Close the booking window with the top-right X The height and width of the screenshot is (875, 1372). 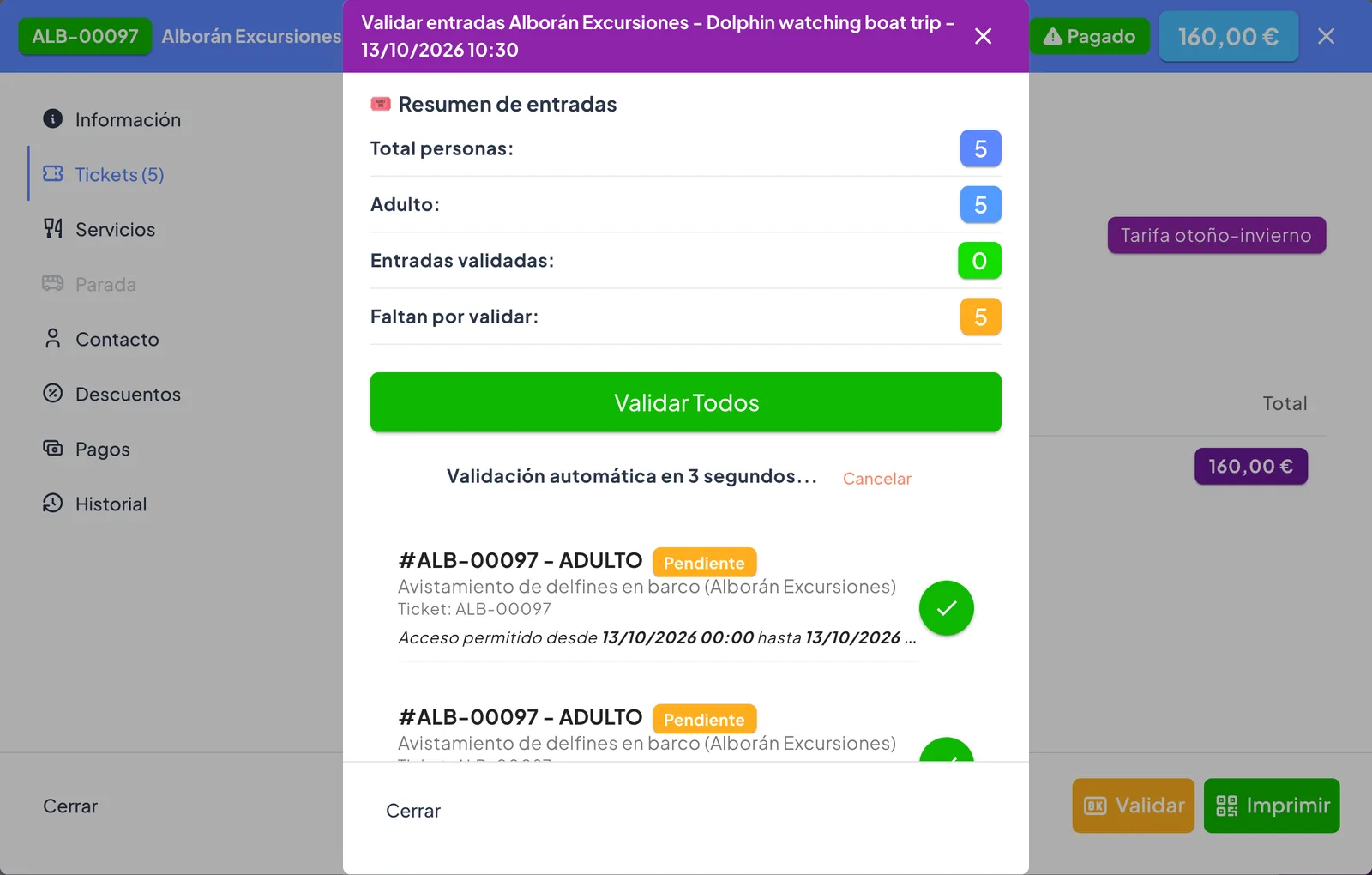point(1326,36)
